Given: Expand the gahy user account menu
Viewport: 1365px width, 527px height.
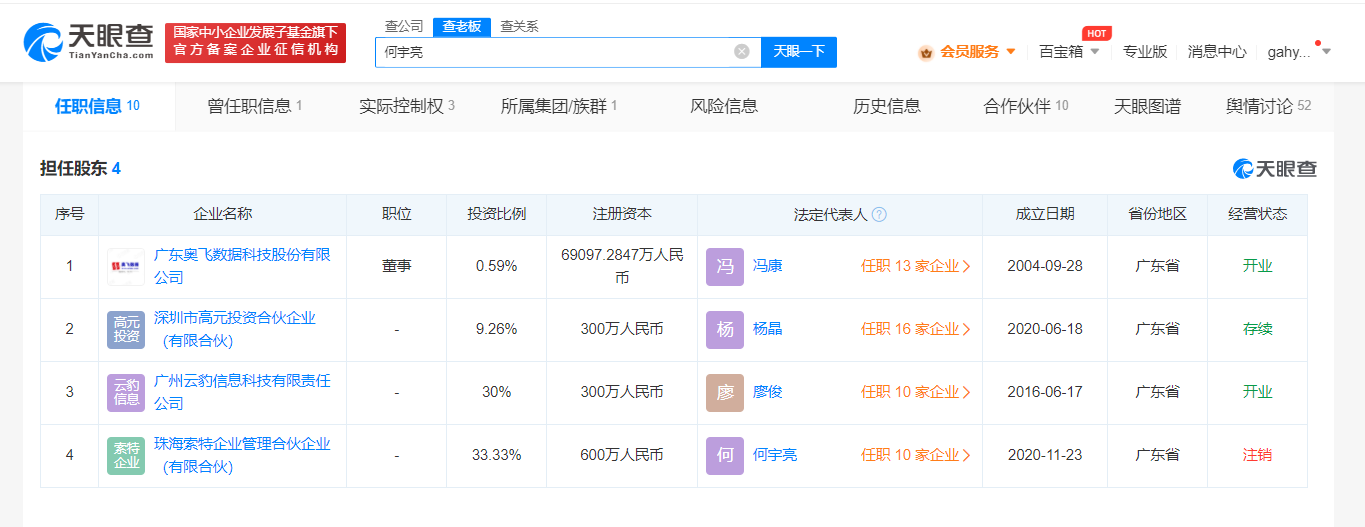Looking at the screenshot, I should (x=1298, y=52).
